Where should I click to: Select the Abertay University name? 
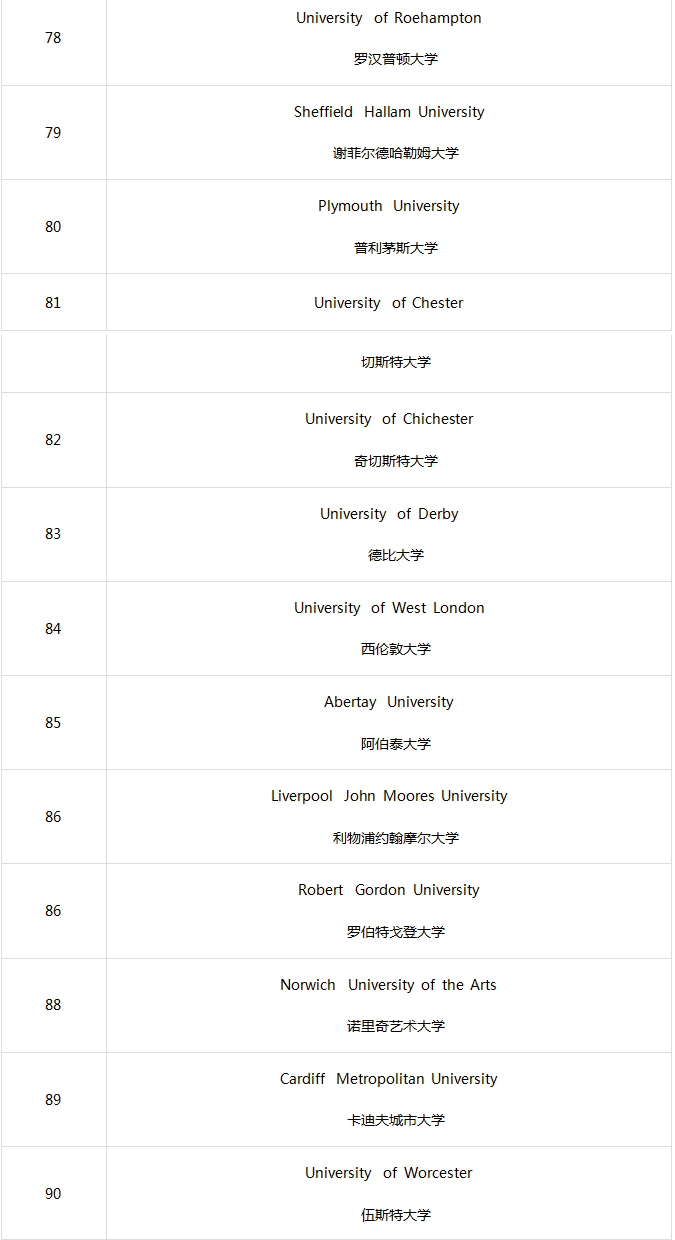(388, 702)
